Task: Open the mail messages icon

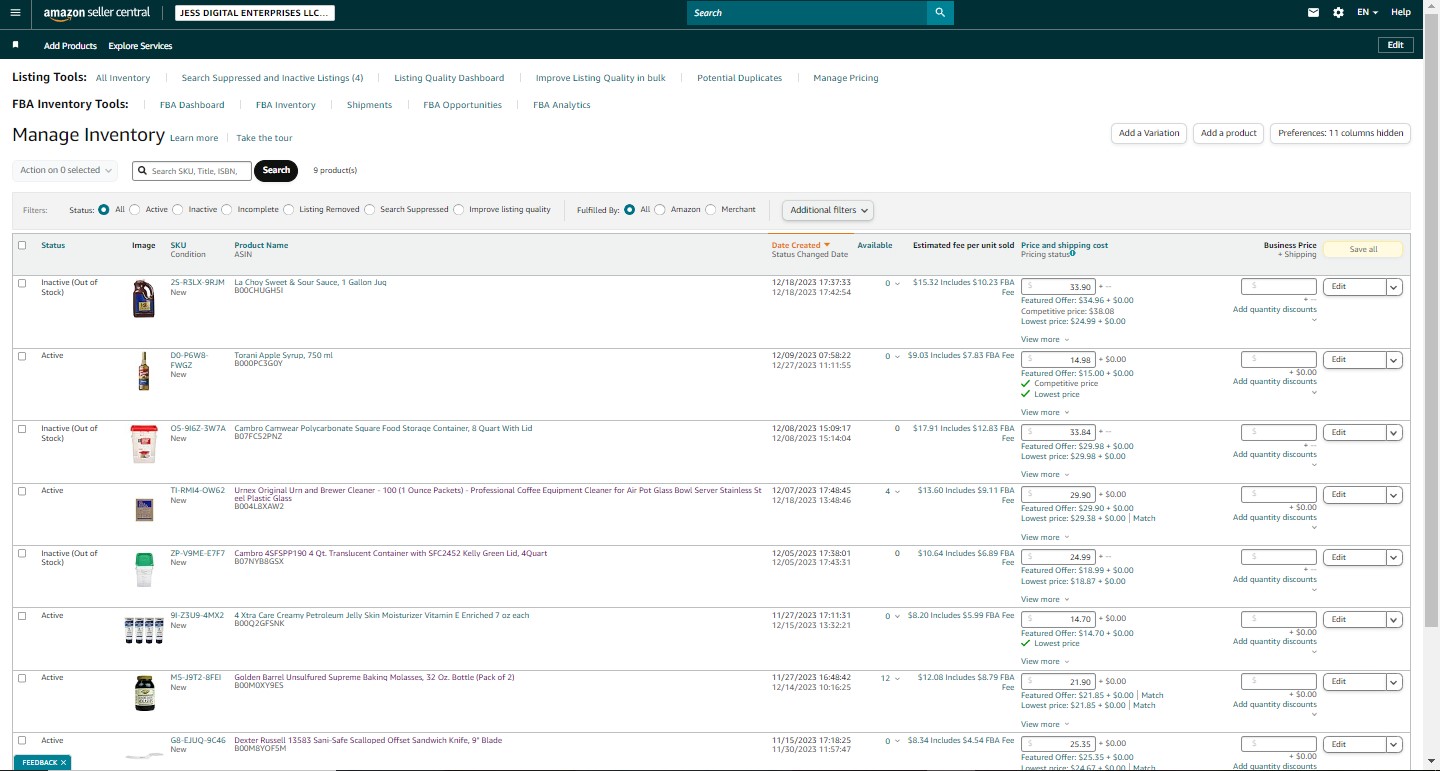Action: (x=1314, y=13)
